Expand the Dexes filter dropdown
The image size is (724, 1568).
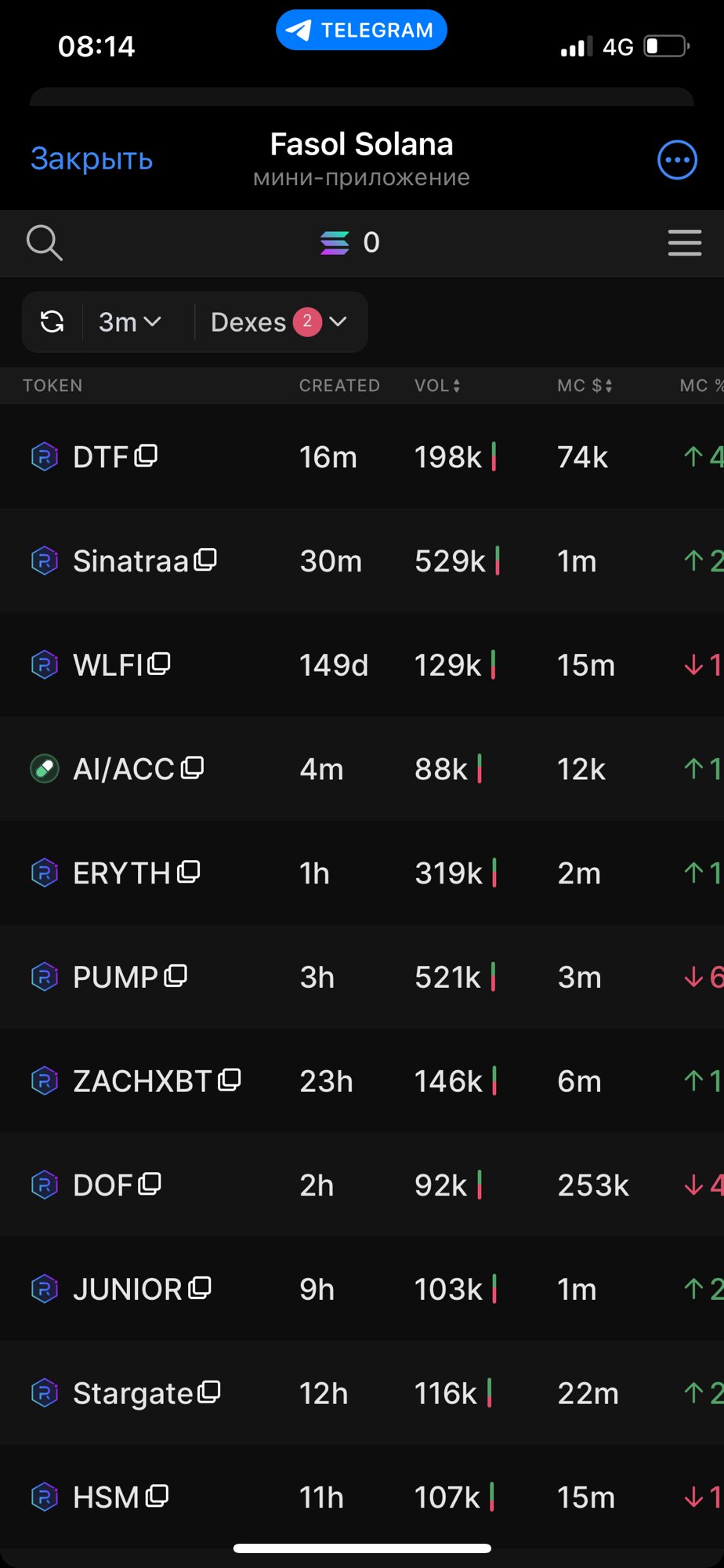(x=278, y=321)
